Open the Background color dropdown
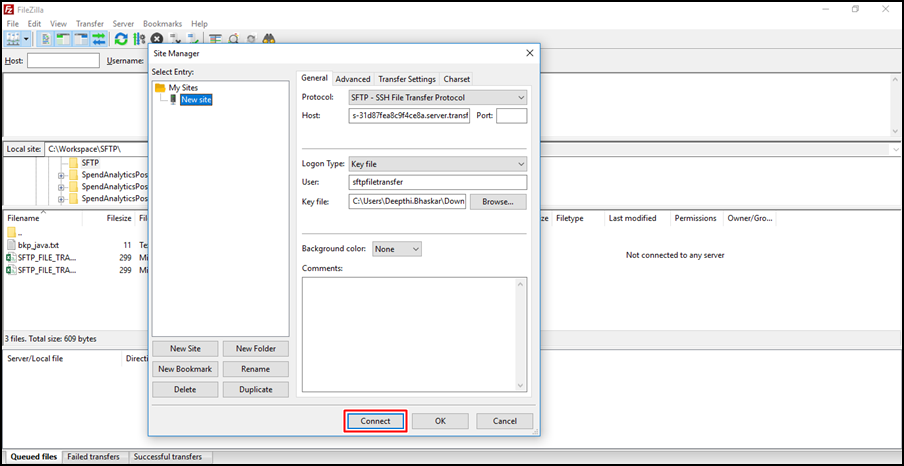Screen dimensions: 904x466 click(x=397, y=249)
